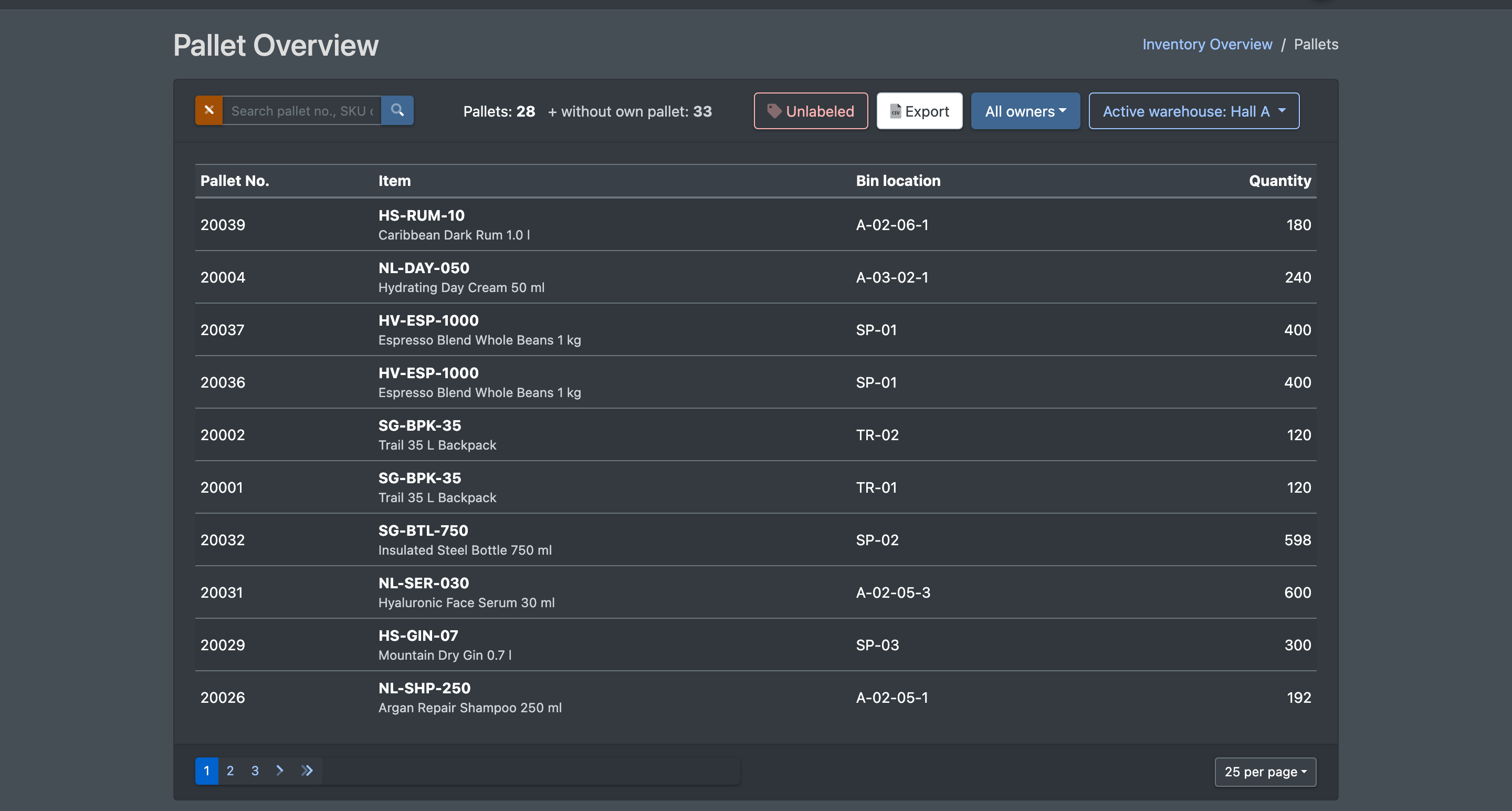Click bin location A-03-02-1
Viewport: 1512px width, 811px height.
(892, 277)
